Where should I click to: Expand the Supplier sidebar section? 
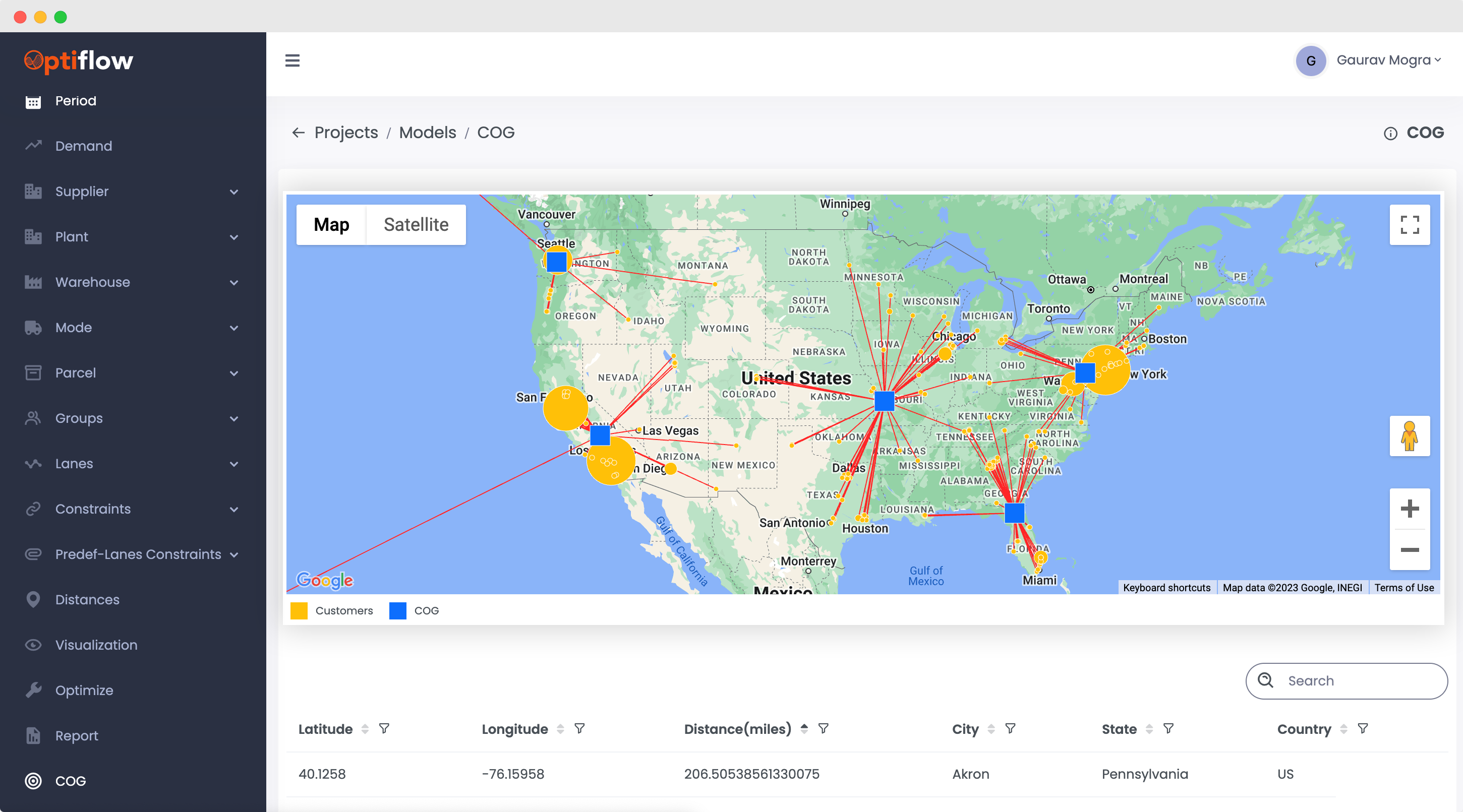pyautogui.click(x=233, y=192)
